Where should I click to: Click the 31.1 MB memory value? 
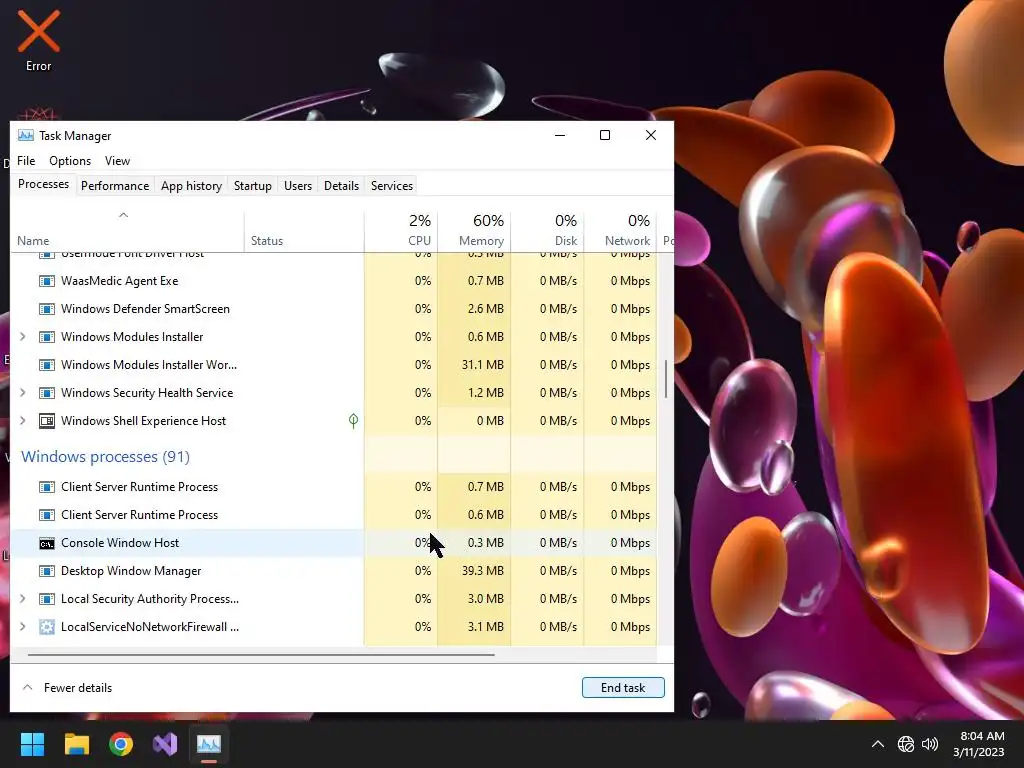point(483,365)
